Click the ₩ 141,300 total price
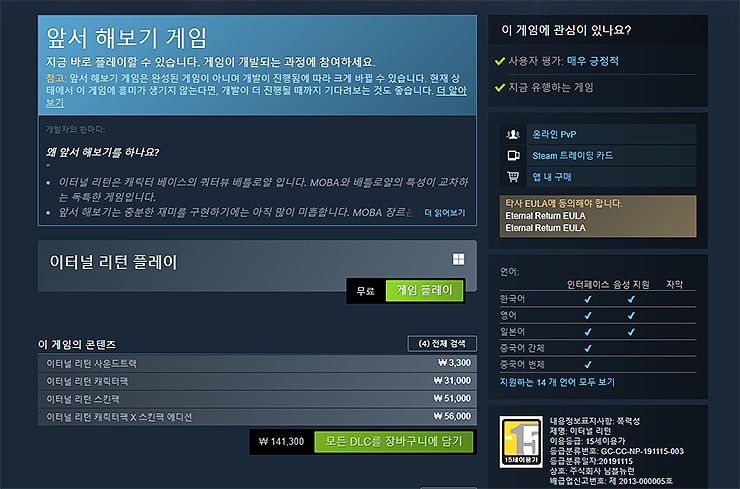The width and height of the screenshot is (740, 489). [x=281, y=442]
